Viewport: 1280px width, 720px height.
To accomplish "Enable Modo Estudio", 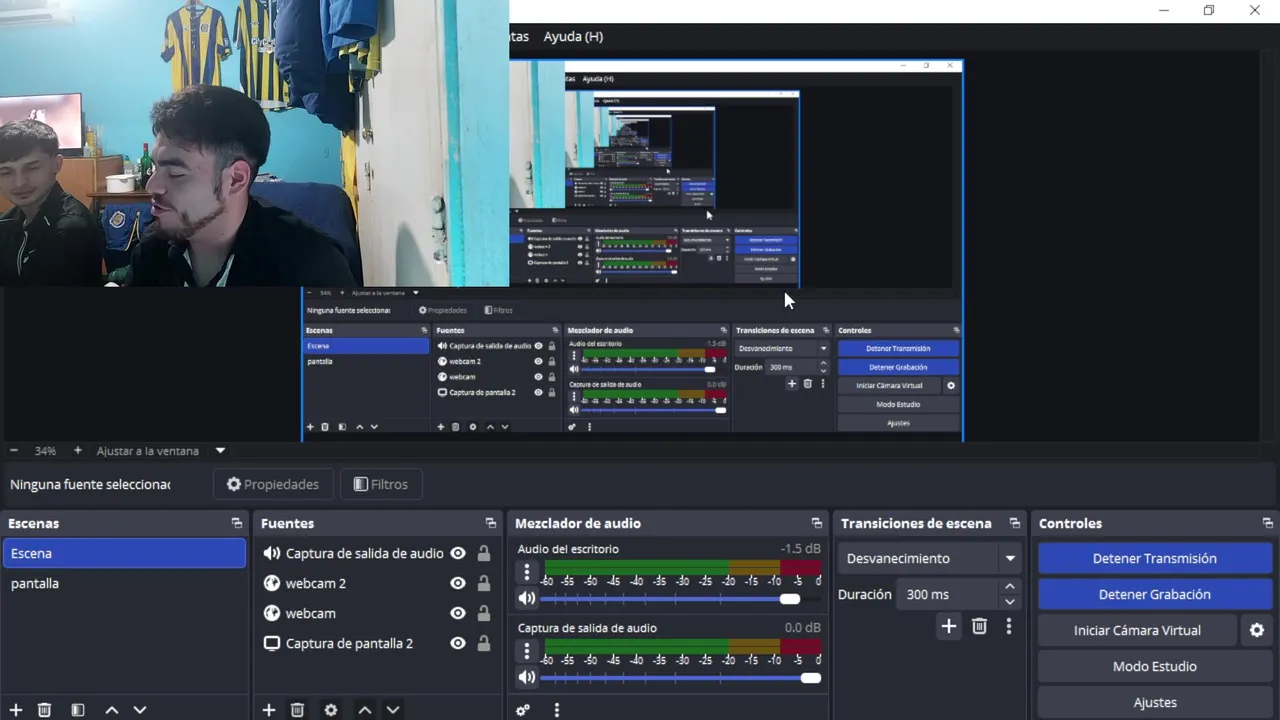I will 1155,666.
